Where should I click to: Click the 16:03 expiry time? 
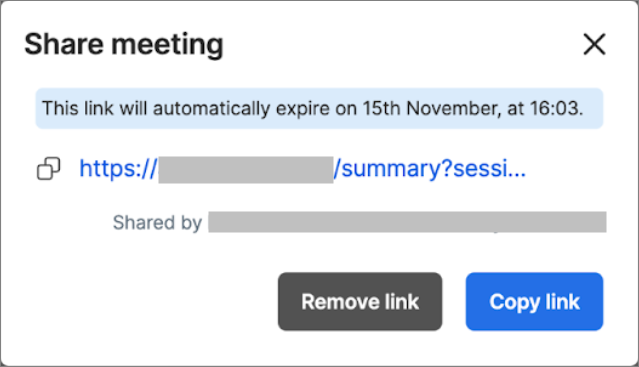(554, 108)
